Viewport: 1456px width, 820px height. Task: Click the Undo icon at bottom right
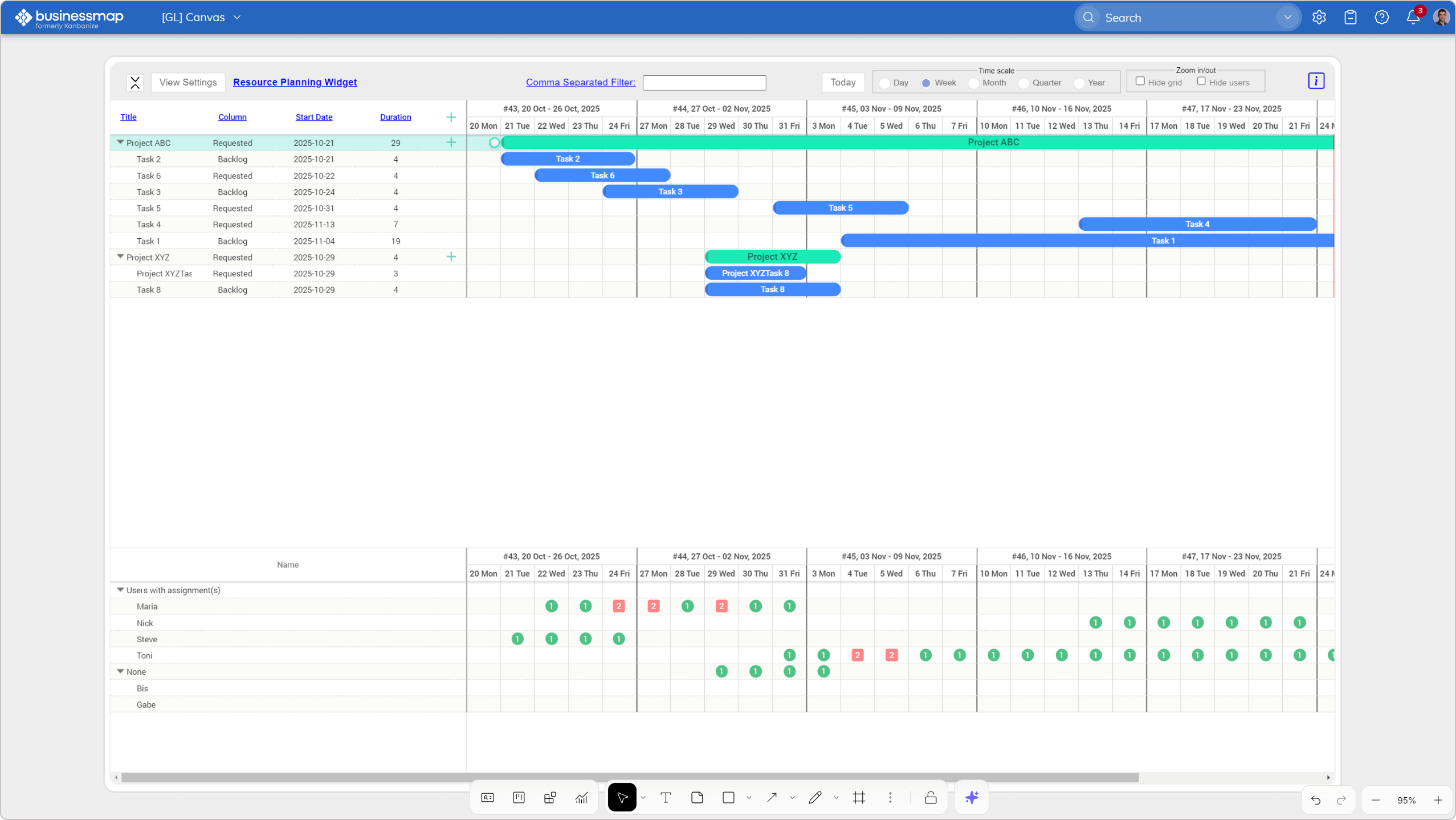pyautogui.click(x=1316, y=800)
